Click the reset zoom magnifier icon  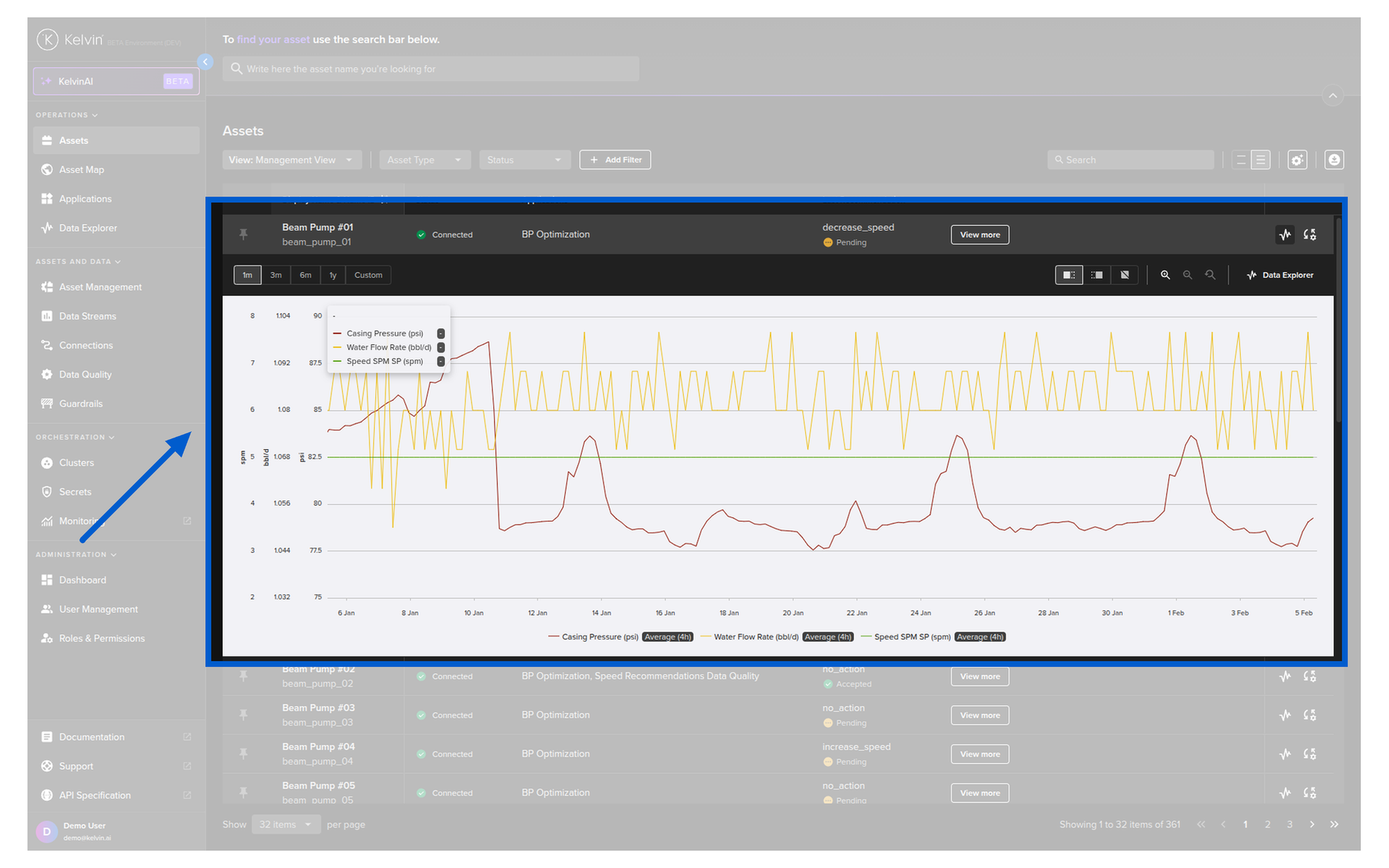tap(1210, 275)
